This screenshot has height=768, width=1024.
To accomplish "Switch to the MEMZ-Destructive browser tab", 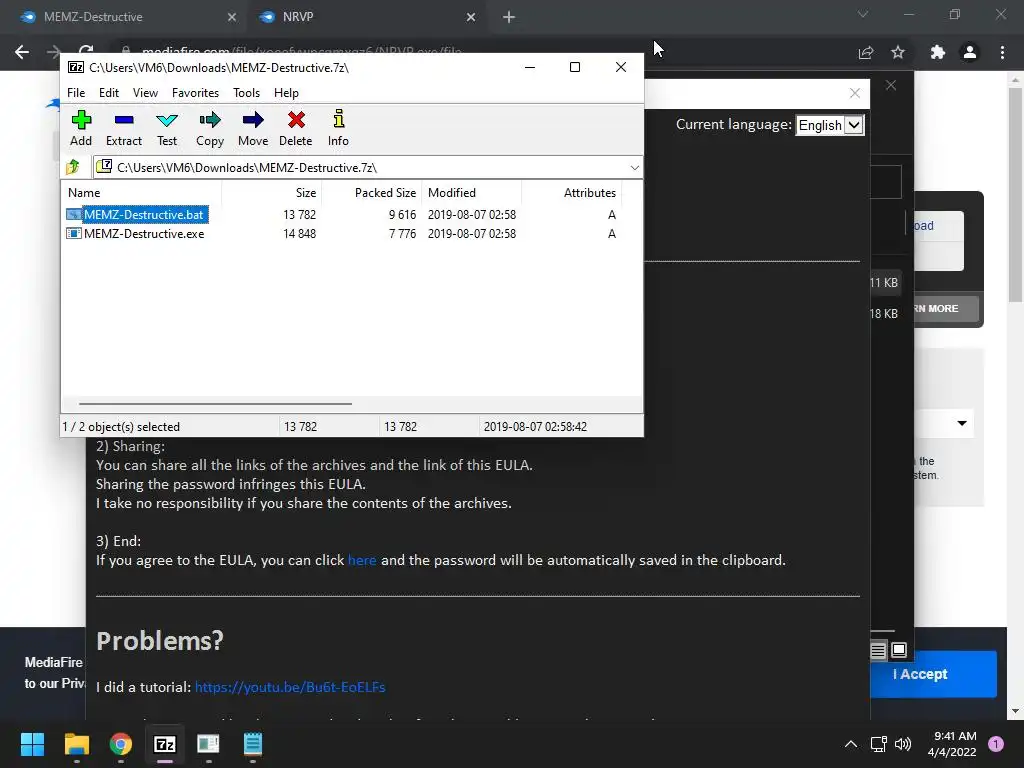I will (124, 17).
